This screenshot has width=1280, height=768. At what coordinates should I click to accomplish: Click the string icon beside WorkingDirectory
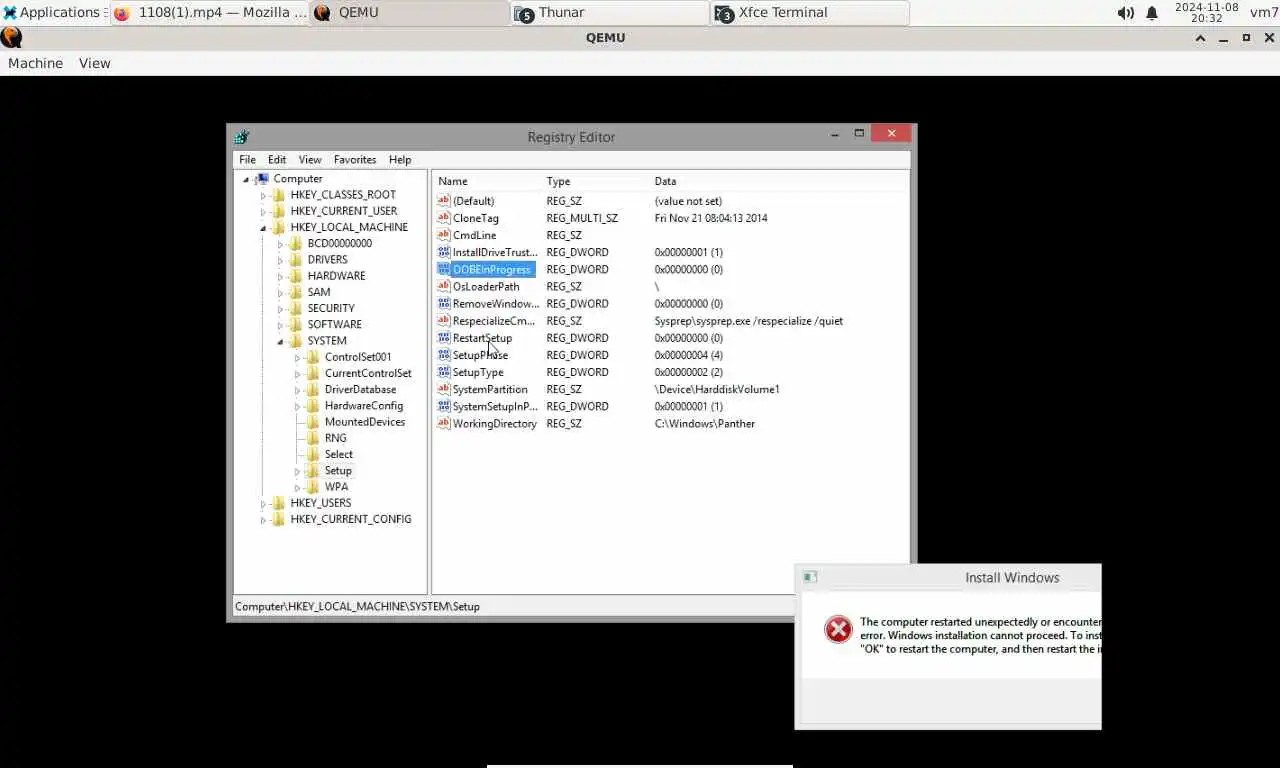click(x=444, y=423)
